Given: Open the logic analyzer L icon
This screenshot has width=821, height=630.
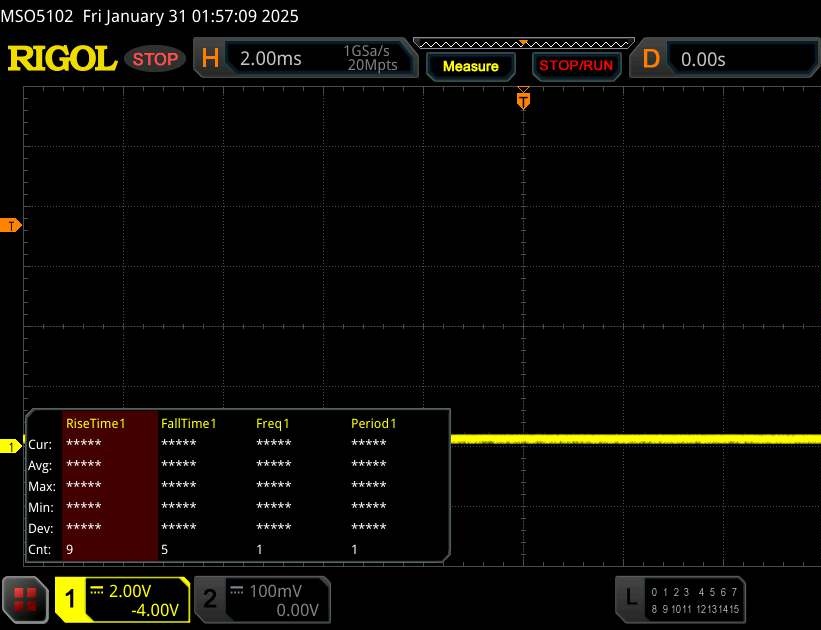Looking at the screenshot, I should 630,598.
